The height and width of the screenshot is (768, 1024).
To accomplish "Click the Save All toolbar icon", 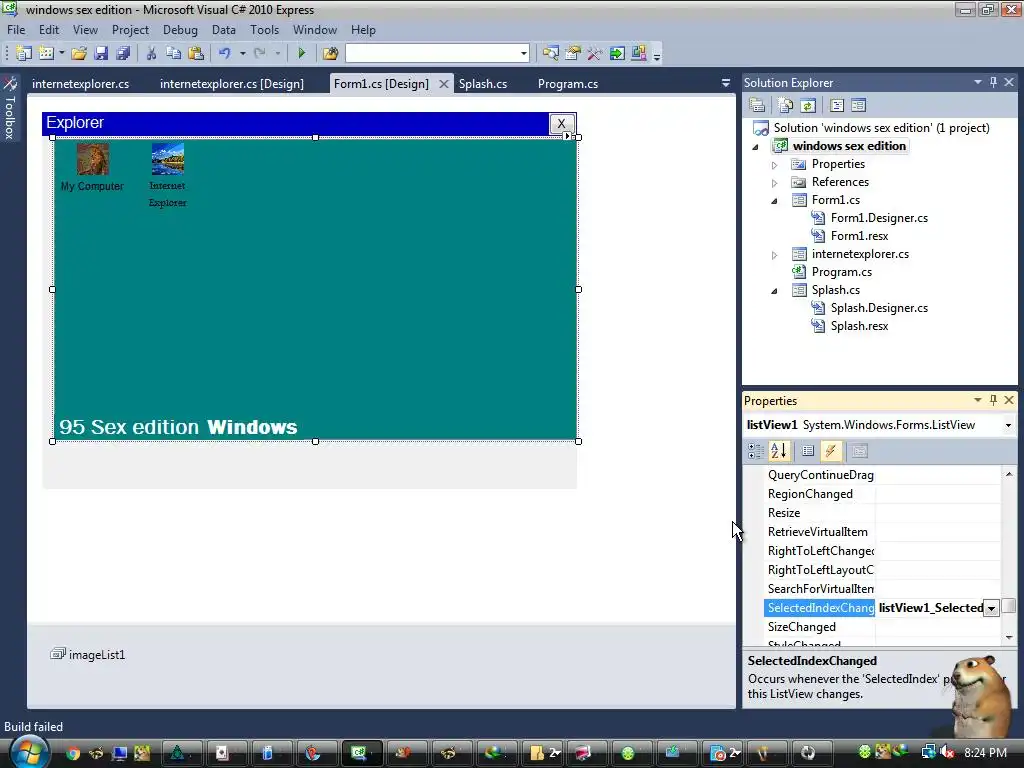I will (123, 54).
